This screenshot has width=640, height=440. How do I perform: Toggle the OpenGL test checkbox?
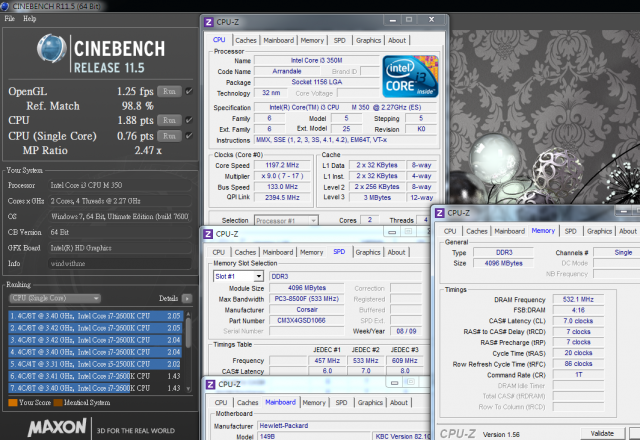click(x=189, y=91)
